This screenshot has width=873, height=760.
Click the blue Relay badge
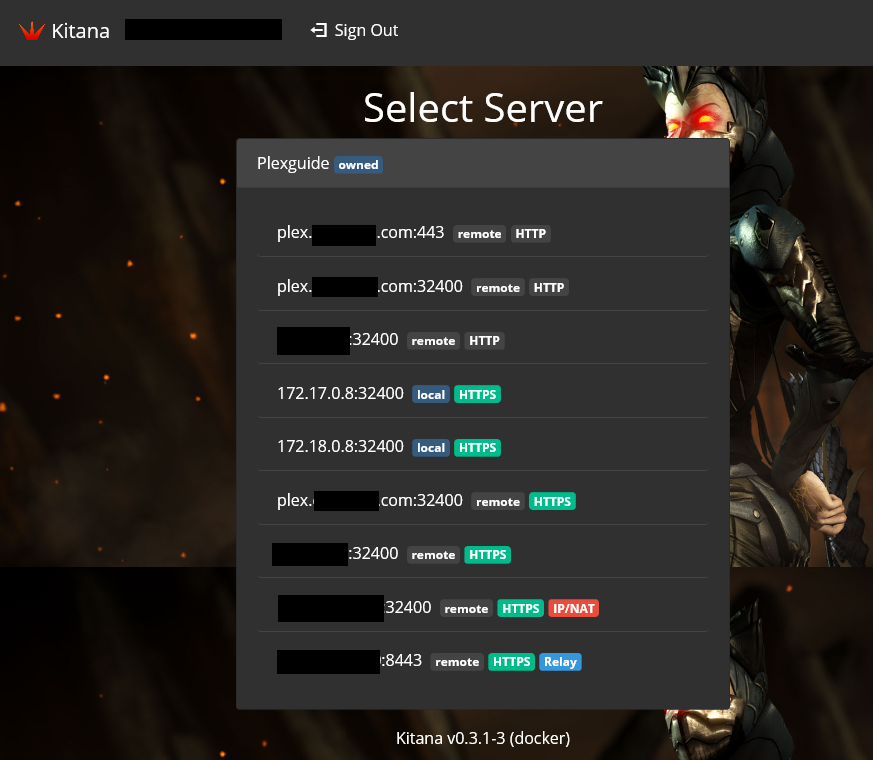(x=560, y=661)
